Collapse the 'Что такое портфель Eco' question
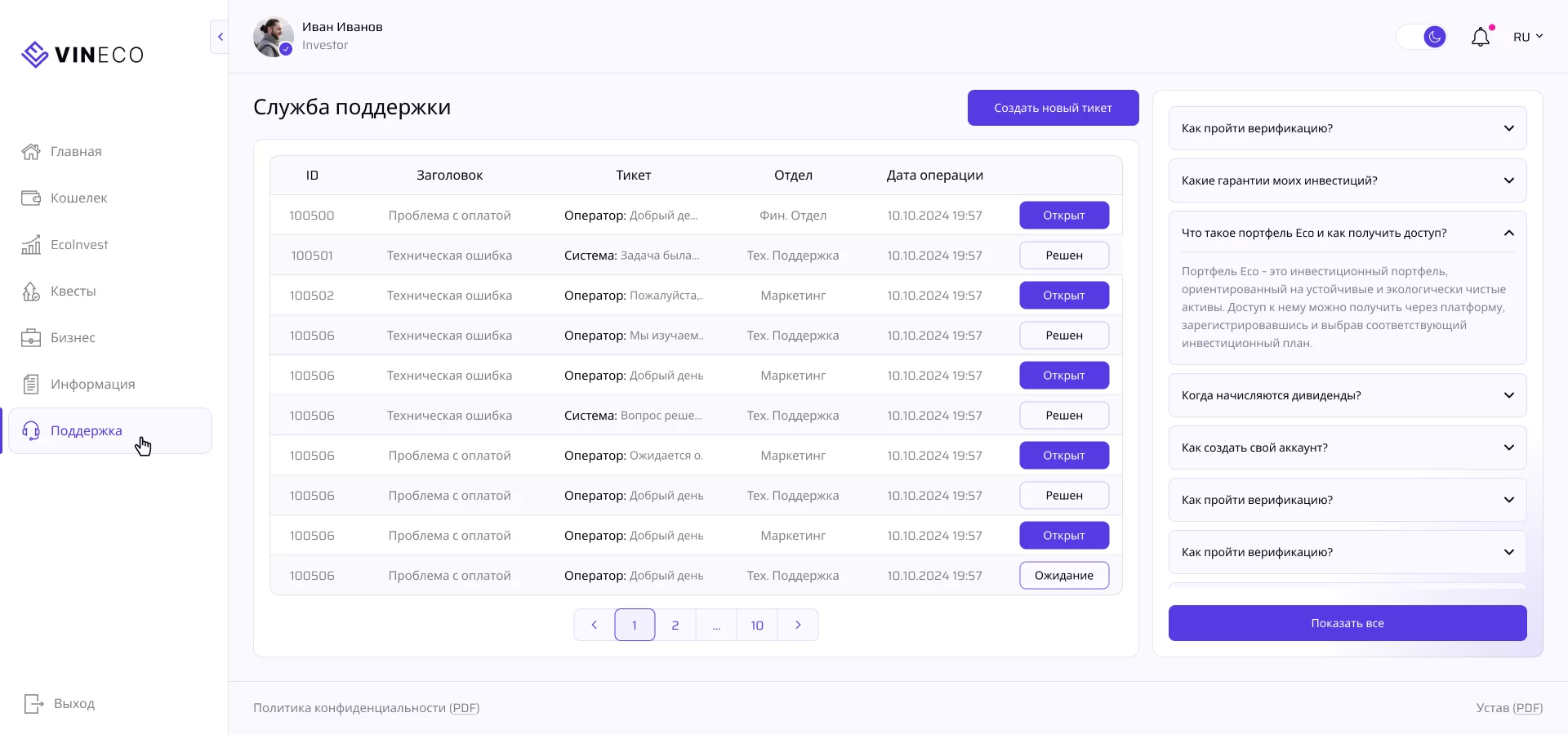 pos(1508,234)
